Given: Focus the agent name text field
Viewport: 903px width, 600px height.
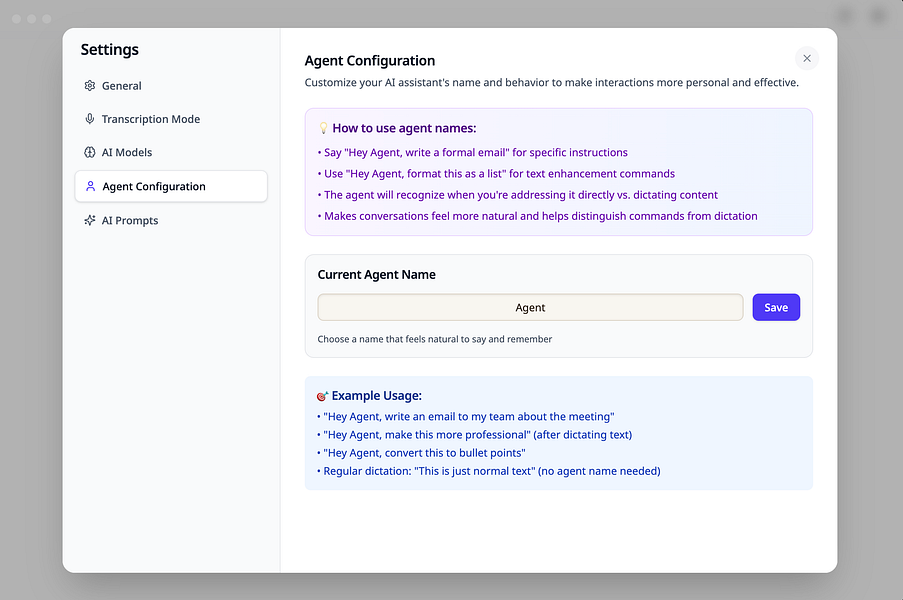Looking at the screenshot, I should pos(530,308).
